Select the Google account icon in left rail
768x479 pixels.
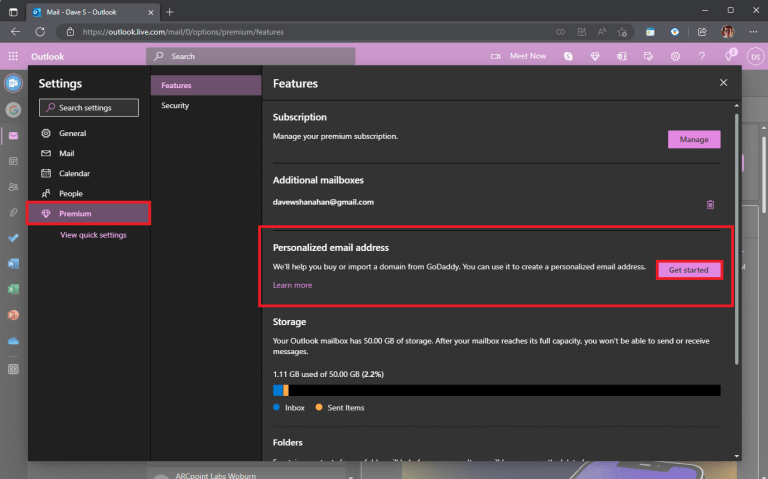(x=13, y=110)
